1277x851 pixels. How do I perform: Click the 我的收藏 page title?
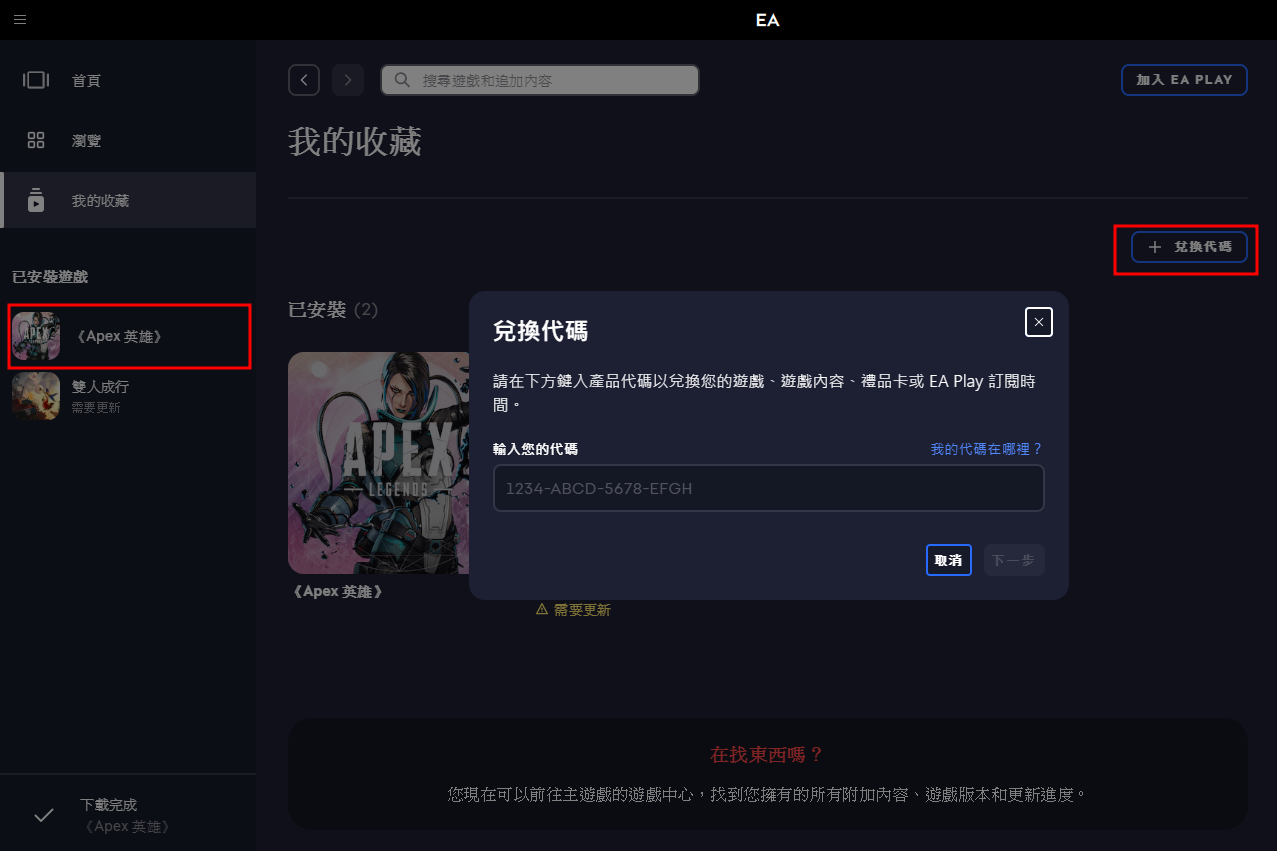coord(354,141)
